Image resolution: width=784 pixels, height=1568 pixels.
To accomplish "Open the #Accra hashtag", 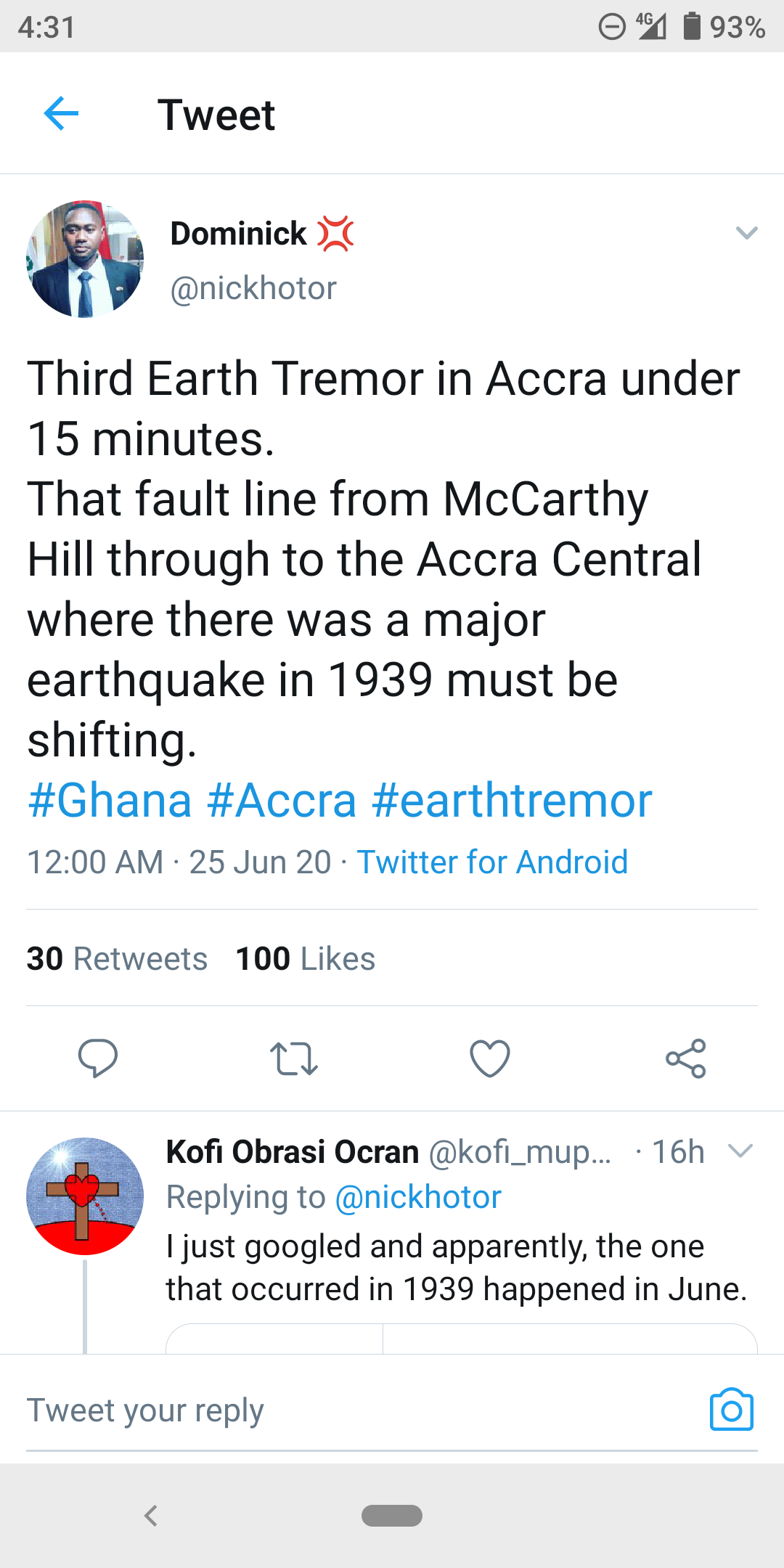I will coord(282,801).
